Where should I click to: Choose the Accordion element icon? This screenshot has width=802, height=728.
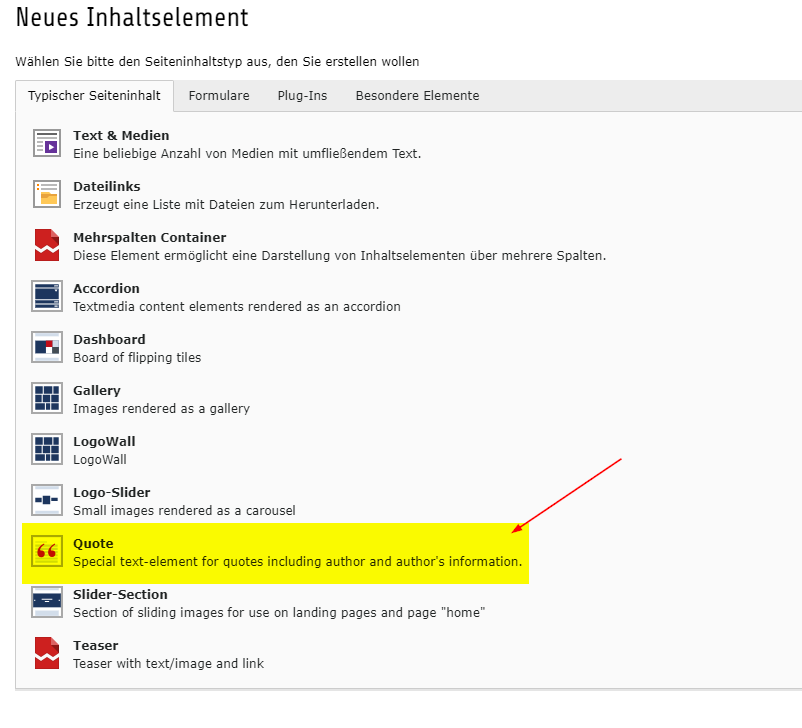[x=47, y=297]
